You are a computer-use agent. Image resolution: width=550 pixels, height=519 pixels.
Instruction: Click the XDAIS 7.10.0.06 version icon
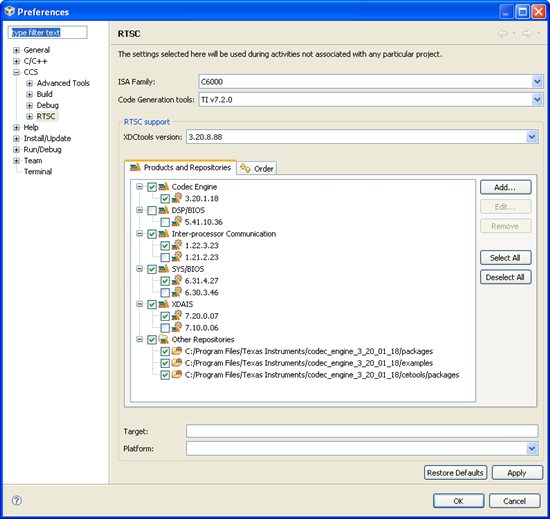point(177,327)
